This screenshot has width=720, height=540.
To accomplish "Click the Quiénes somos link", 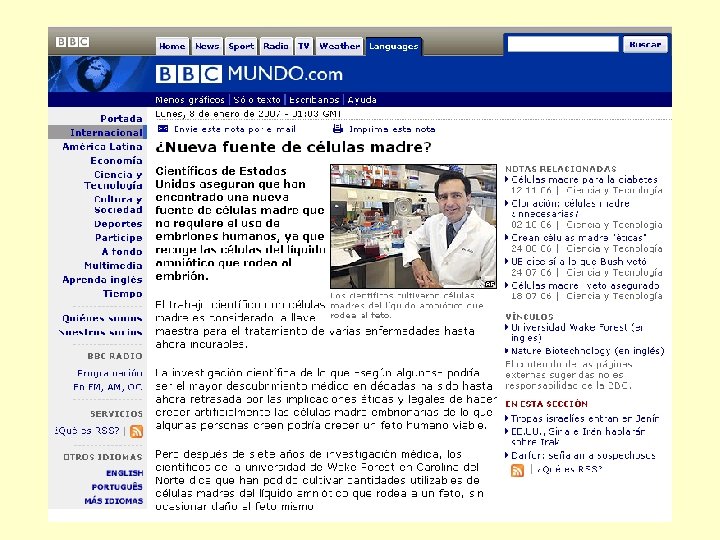I will [102, 318].
